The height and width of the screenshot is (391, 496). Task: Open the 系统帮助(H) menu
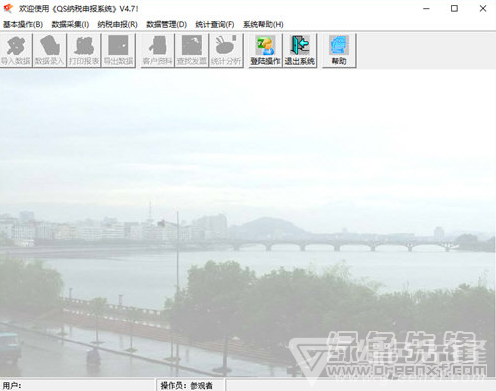[x=263, y=24]
